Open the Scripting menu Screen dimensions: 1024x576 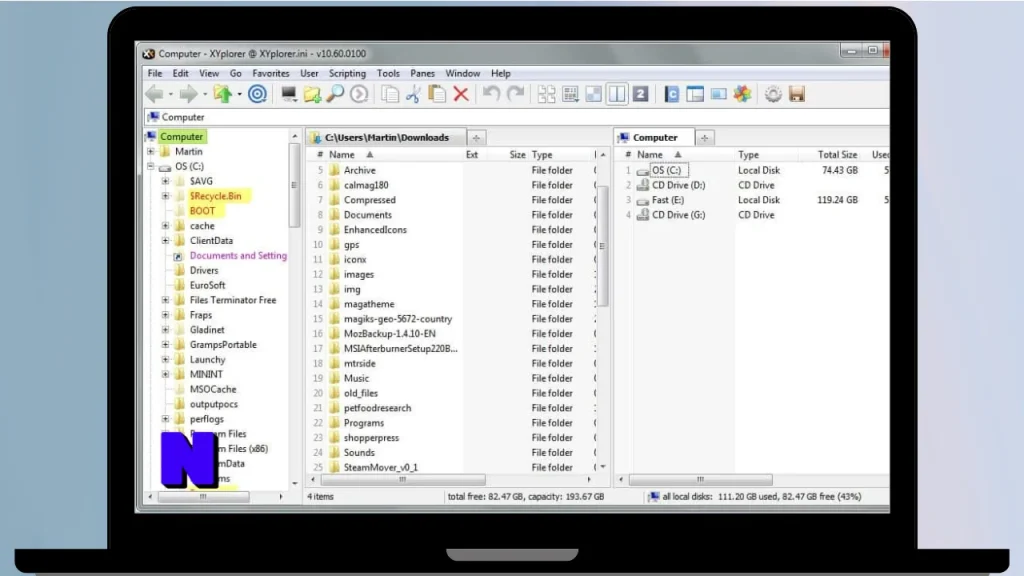pyautogui.click(x=347, y=74)
